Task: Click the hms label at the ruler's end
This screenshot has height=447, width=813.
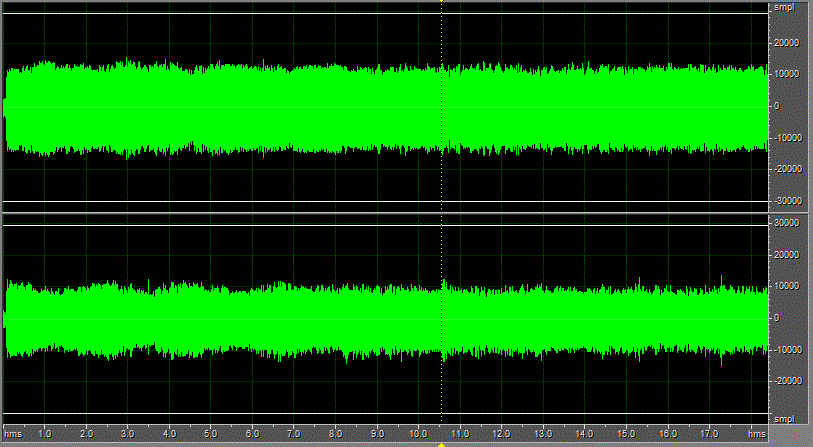Action: click(757, 434)
